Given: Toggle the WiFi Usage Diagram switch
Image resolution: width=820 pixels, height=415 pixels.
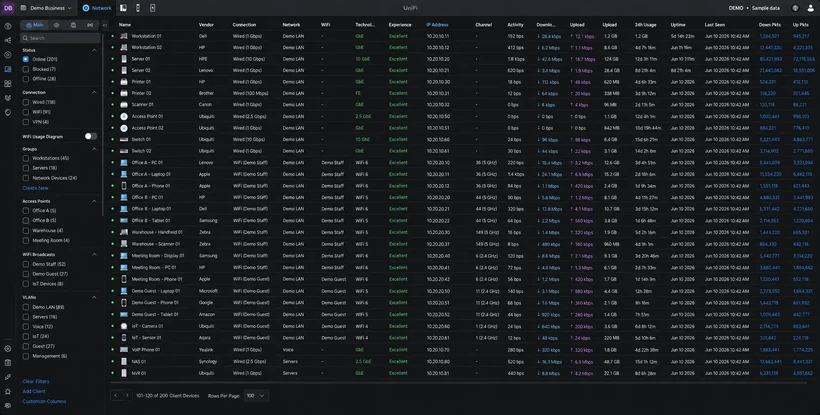Looking at the screenshot, I should tap(90, 136).
